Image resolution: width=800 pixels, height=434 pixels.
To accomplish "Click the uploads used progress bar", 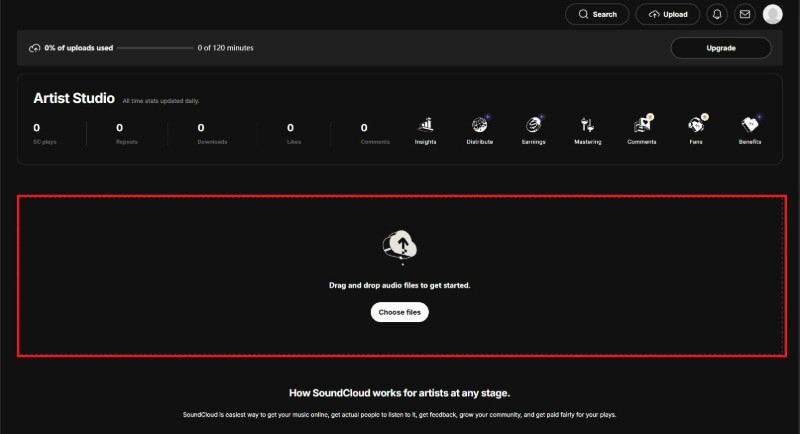I will pos(153,48).
